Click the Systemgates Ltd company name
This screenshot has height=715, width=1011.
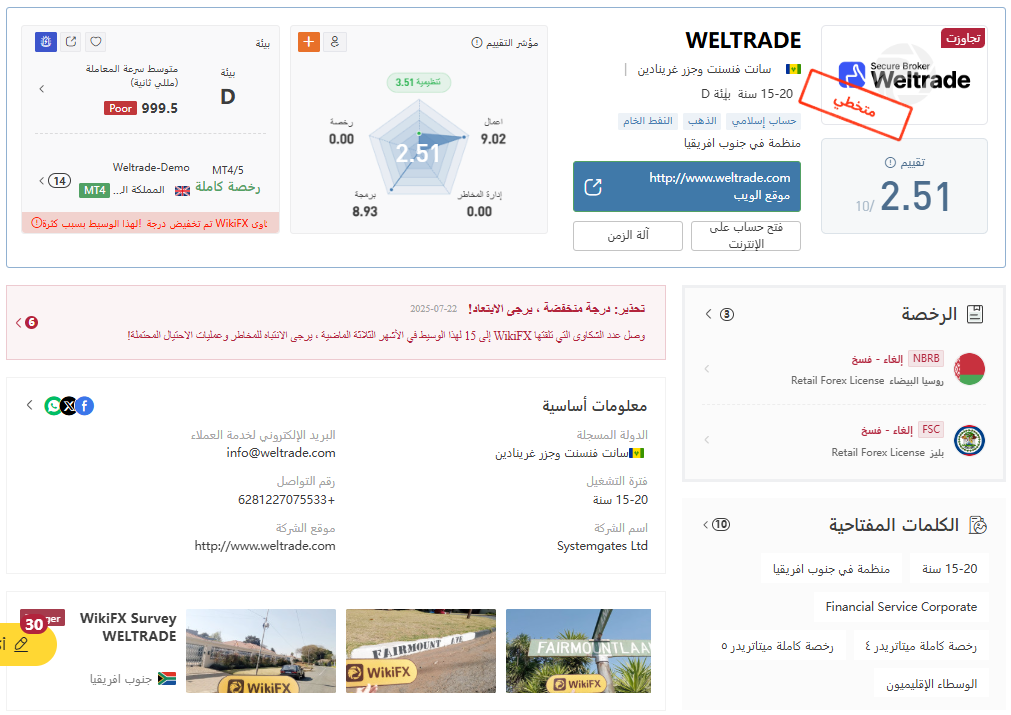click(x=602, y=546)
